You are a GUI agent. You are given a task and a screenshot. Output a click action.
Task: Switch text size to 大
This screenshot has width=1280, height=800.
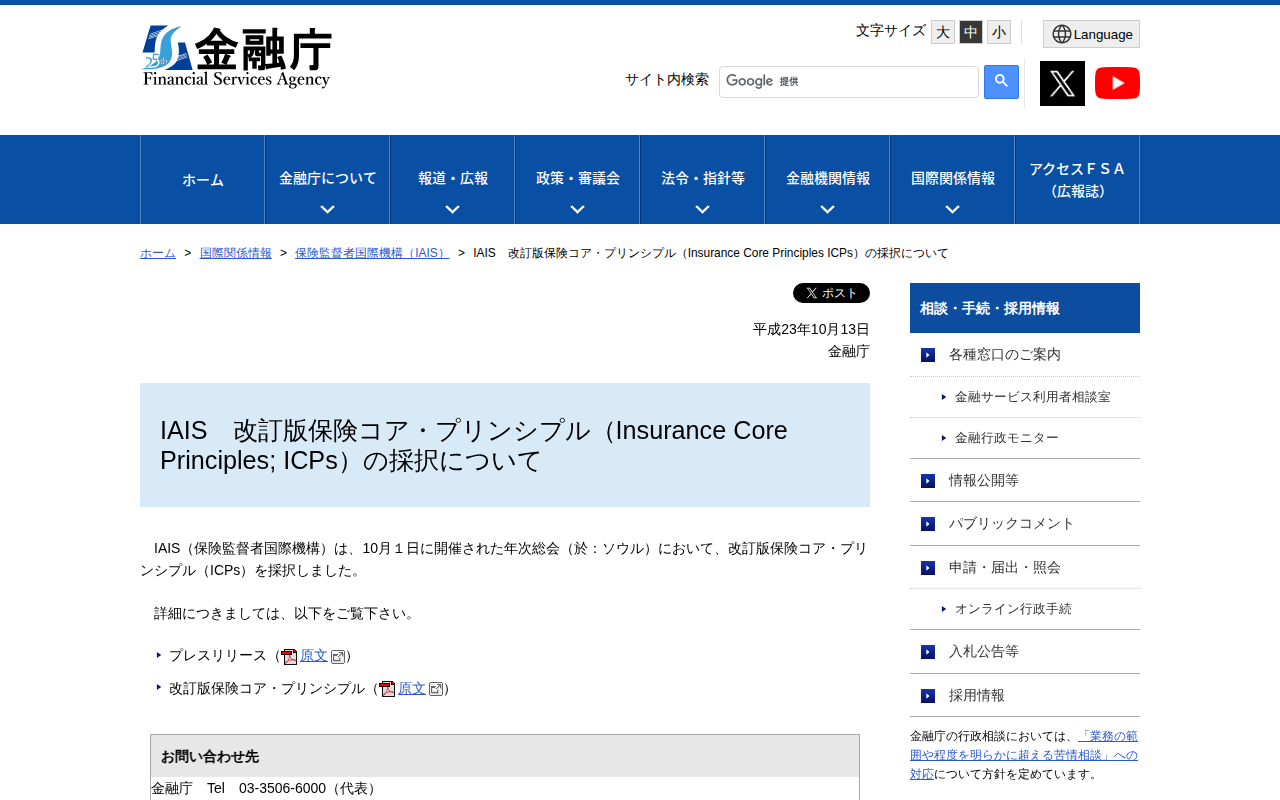[941, 30]
